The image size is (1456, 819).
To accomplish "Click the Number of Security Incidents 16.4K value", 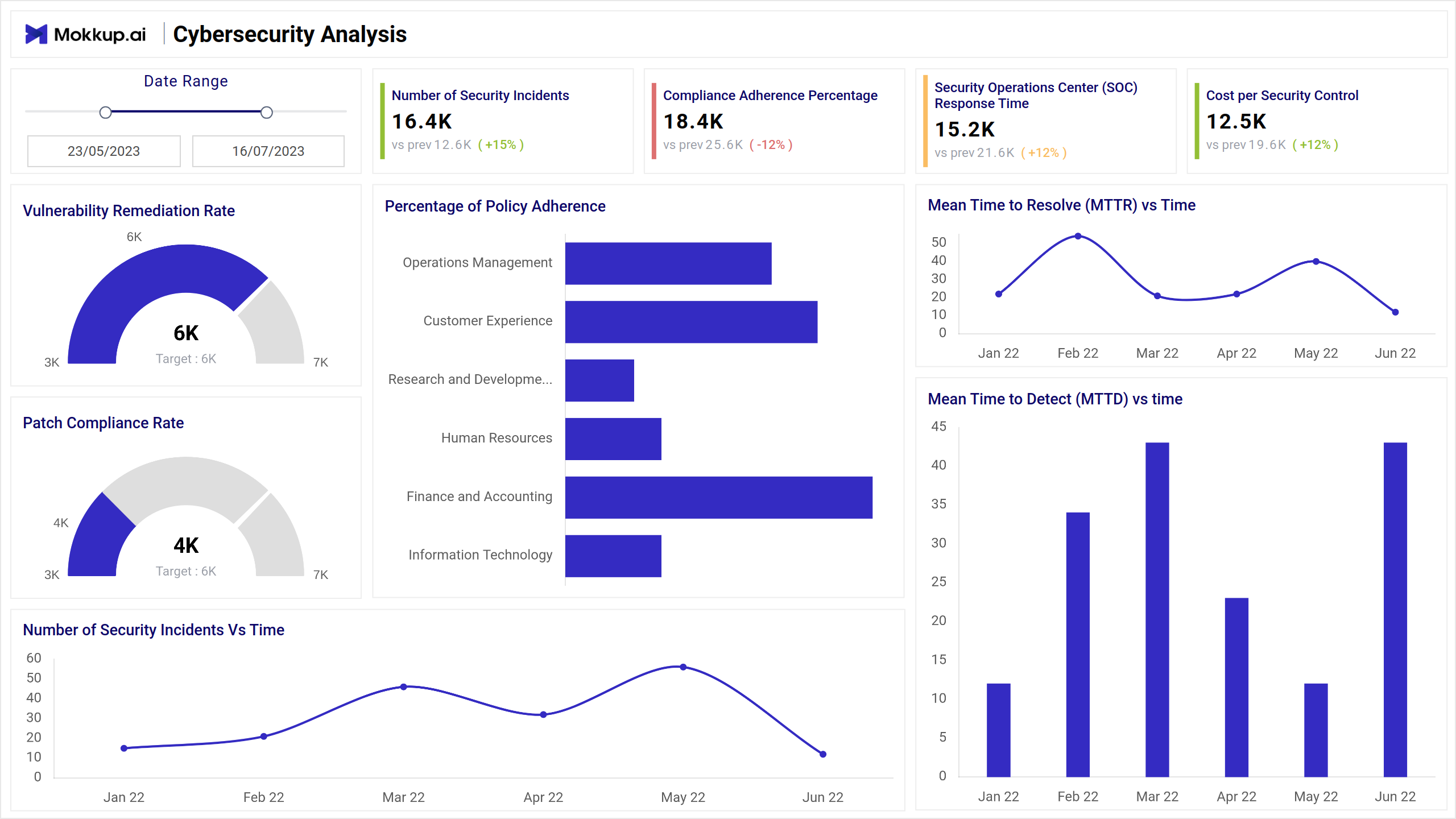I will click(x=422, y=121).
